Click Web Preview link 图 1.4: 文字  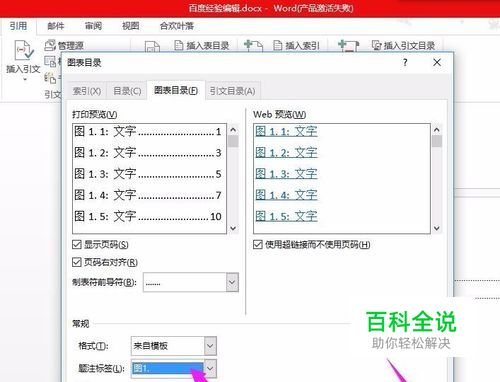click(286, 195)
